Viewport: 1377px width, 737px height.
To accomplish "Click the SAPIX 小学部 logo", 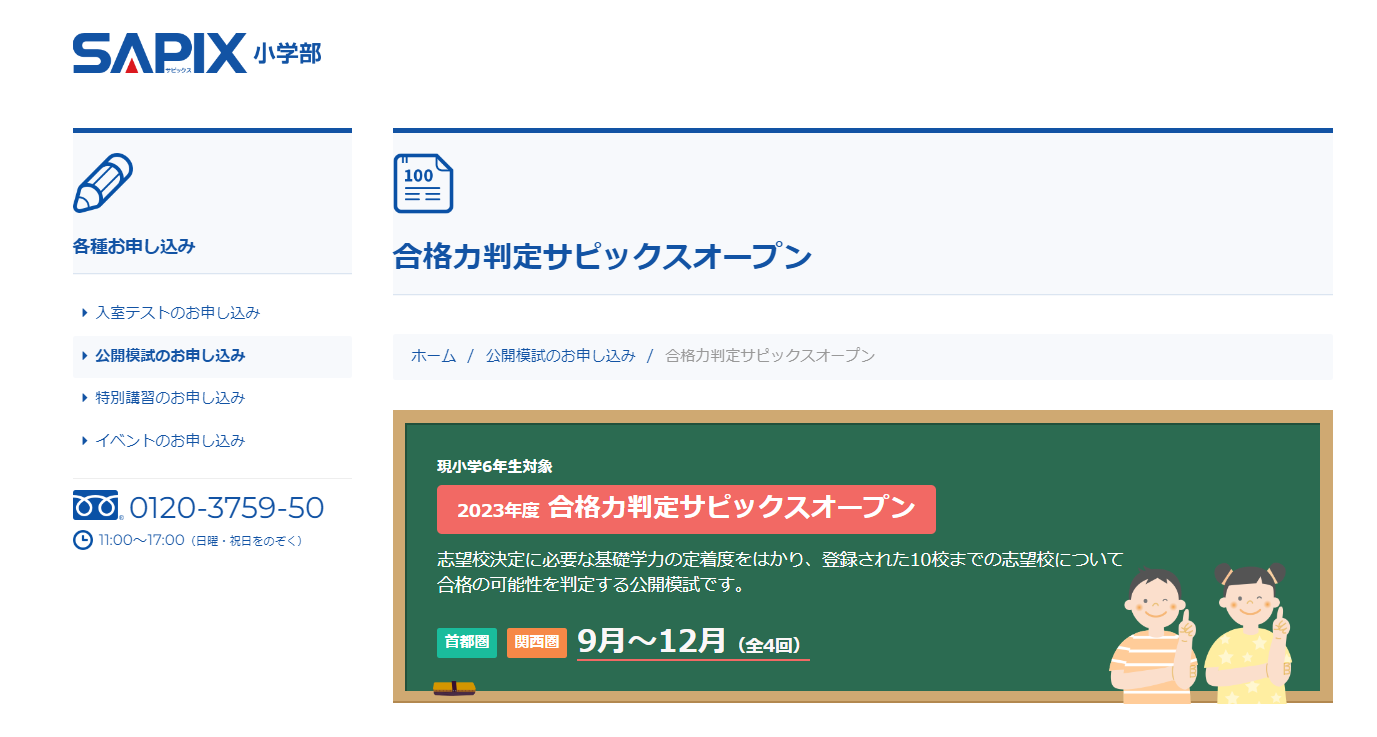I will pyautogui.click(x=197, y=53).
